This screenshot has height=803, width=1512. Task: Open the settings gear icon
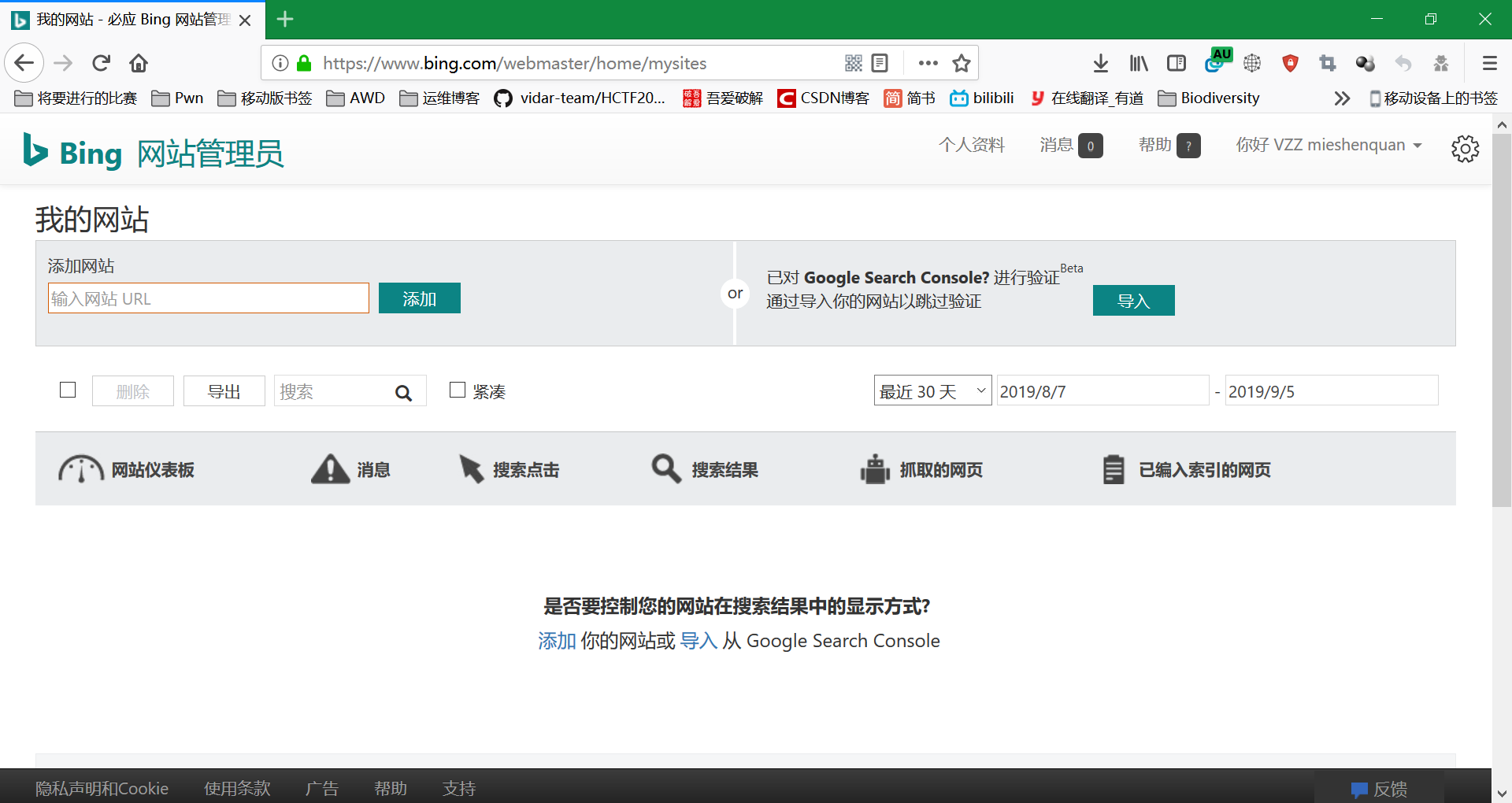1465,148
